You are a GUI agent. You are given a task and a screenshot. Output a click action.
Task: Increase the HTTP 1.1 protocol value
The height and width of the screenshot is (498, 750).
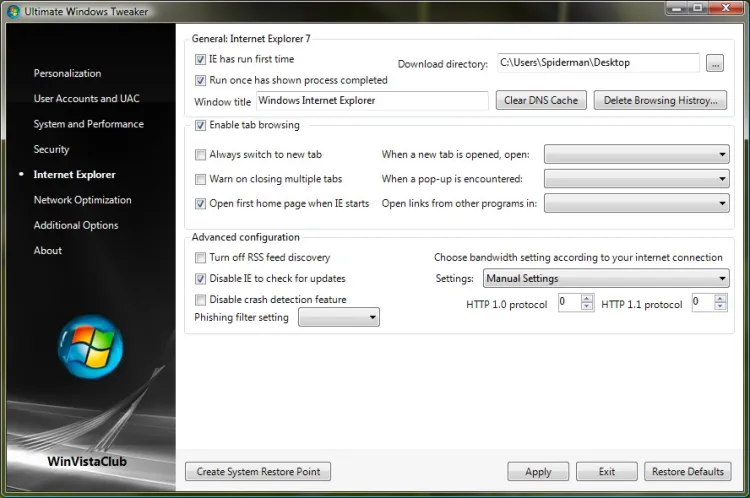click(720, 299)
